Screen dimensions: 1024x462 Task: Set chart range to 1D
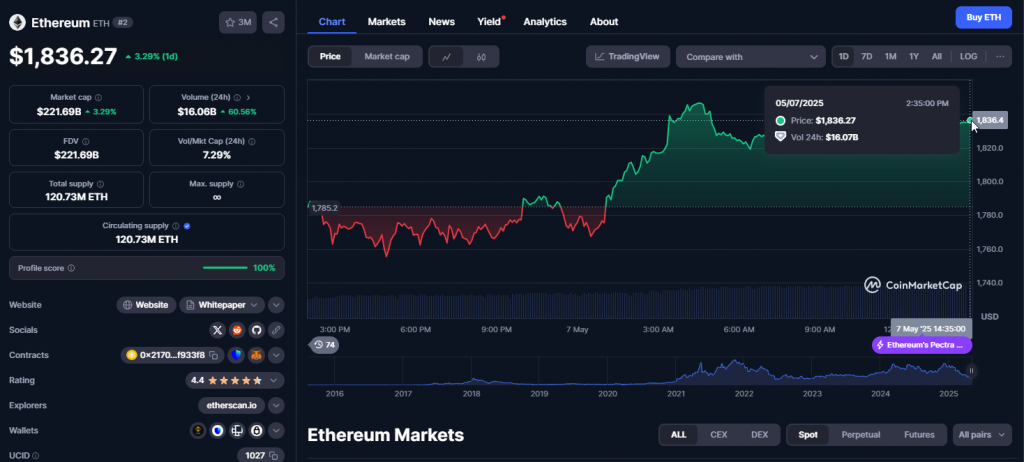click(843, 57)
